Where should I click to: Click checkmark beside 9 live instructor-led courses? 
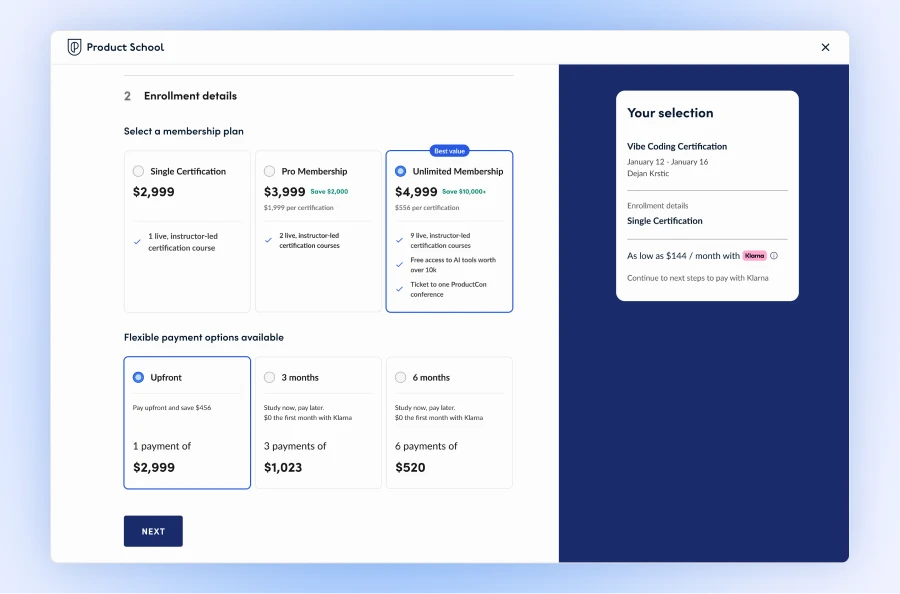point(399,240)
